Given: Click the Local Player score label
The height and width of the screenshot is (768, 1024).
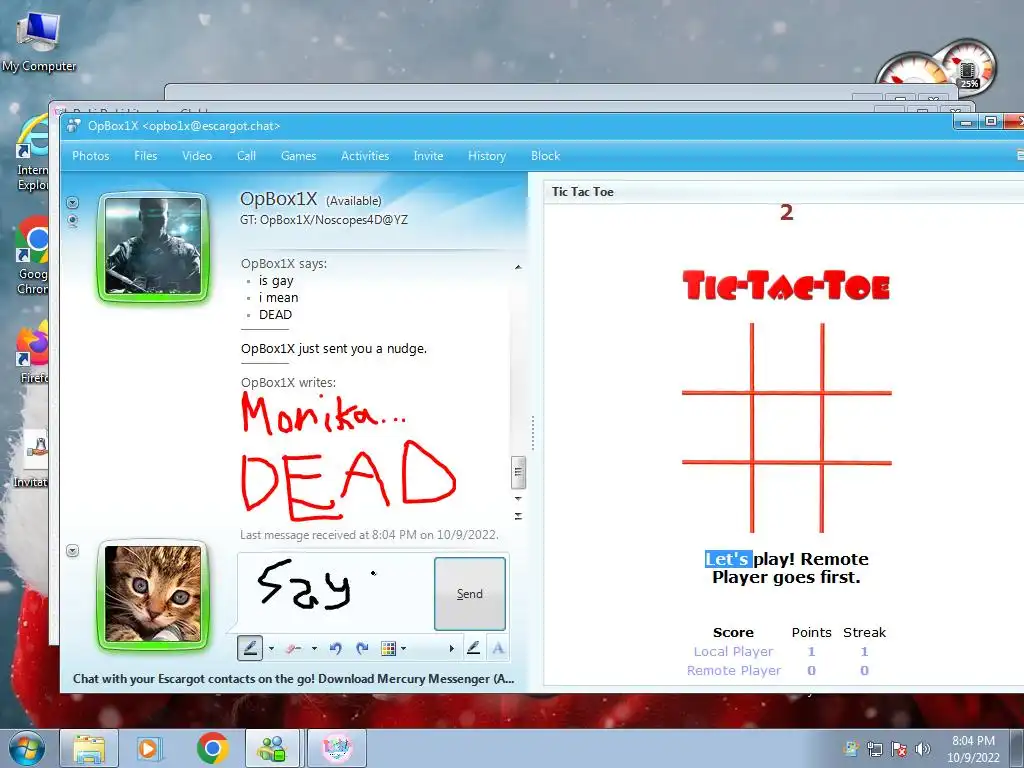Looking at the screenshot, I should click(x=733, y=651).
